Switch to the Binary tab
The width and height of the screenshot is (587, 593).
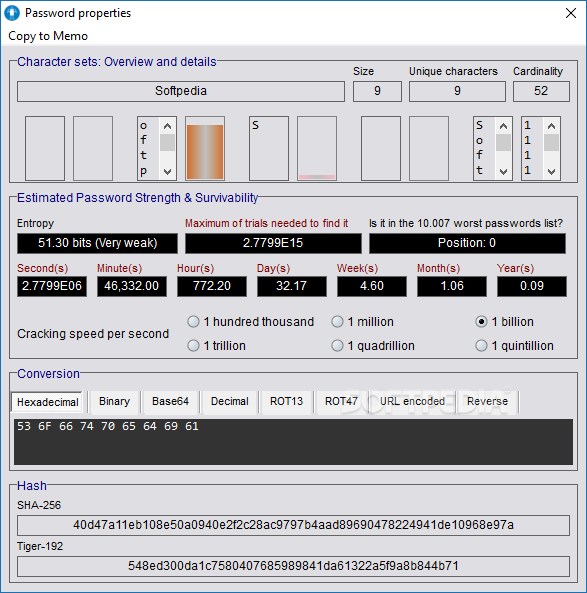point(114,402)
